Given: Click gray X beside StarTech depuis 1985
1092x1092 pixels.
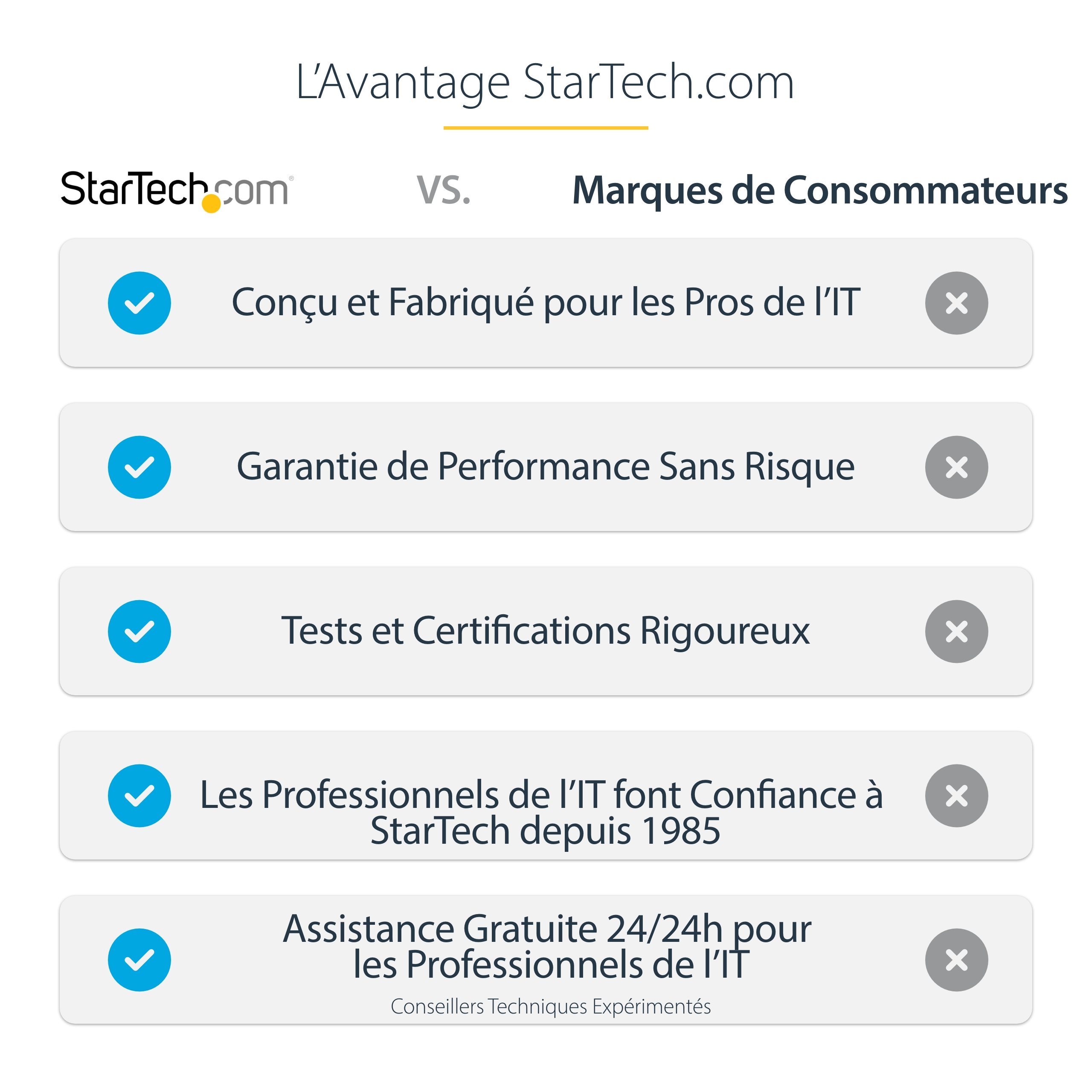Looking at the screenshot, I should [956, 795].
